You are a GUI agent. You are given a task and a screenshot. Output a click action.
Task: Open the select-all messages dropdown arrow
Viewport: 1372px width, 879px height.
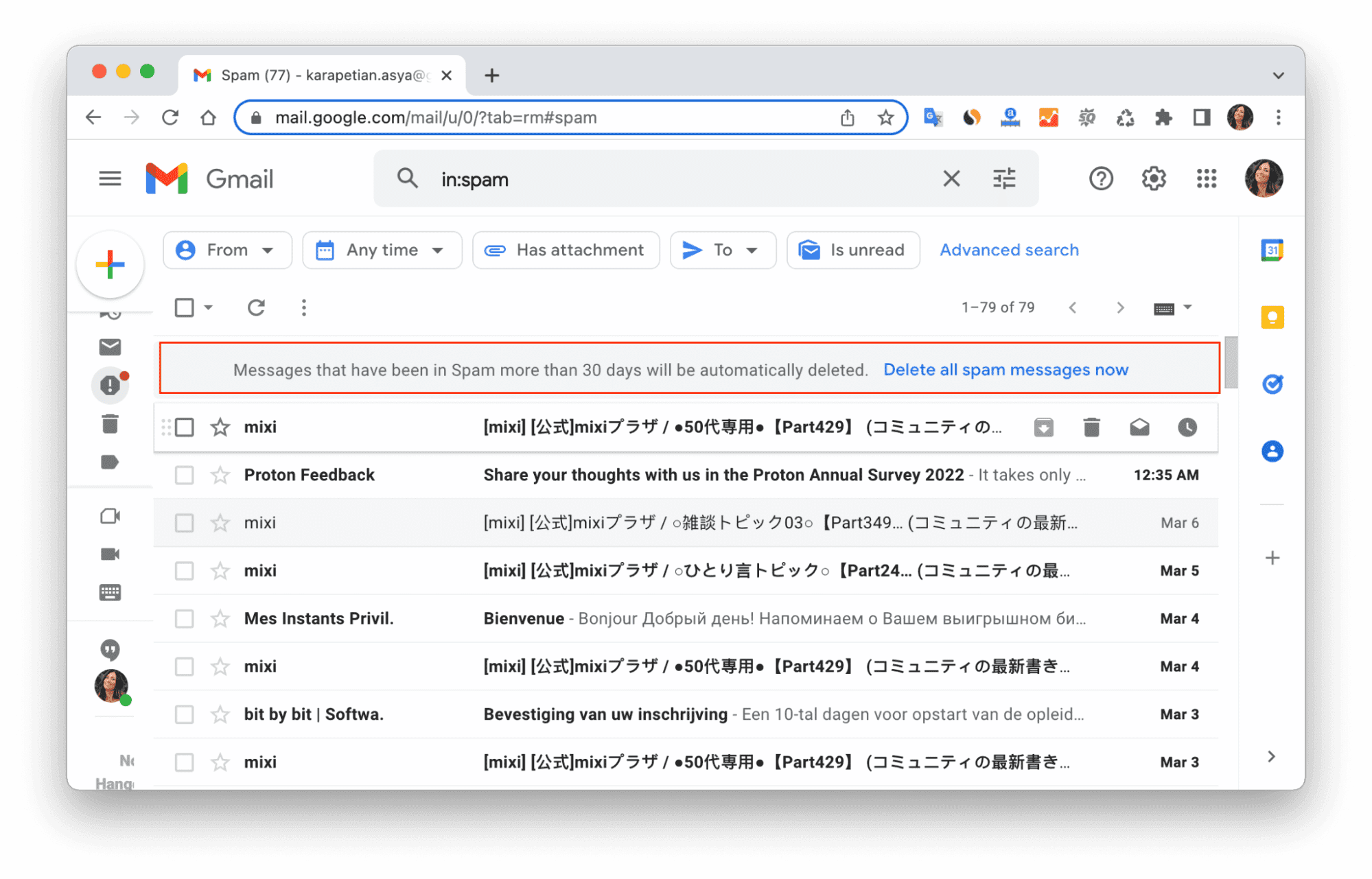209,307
